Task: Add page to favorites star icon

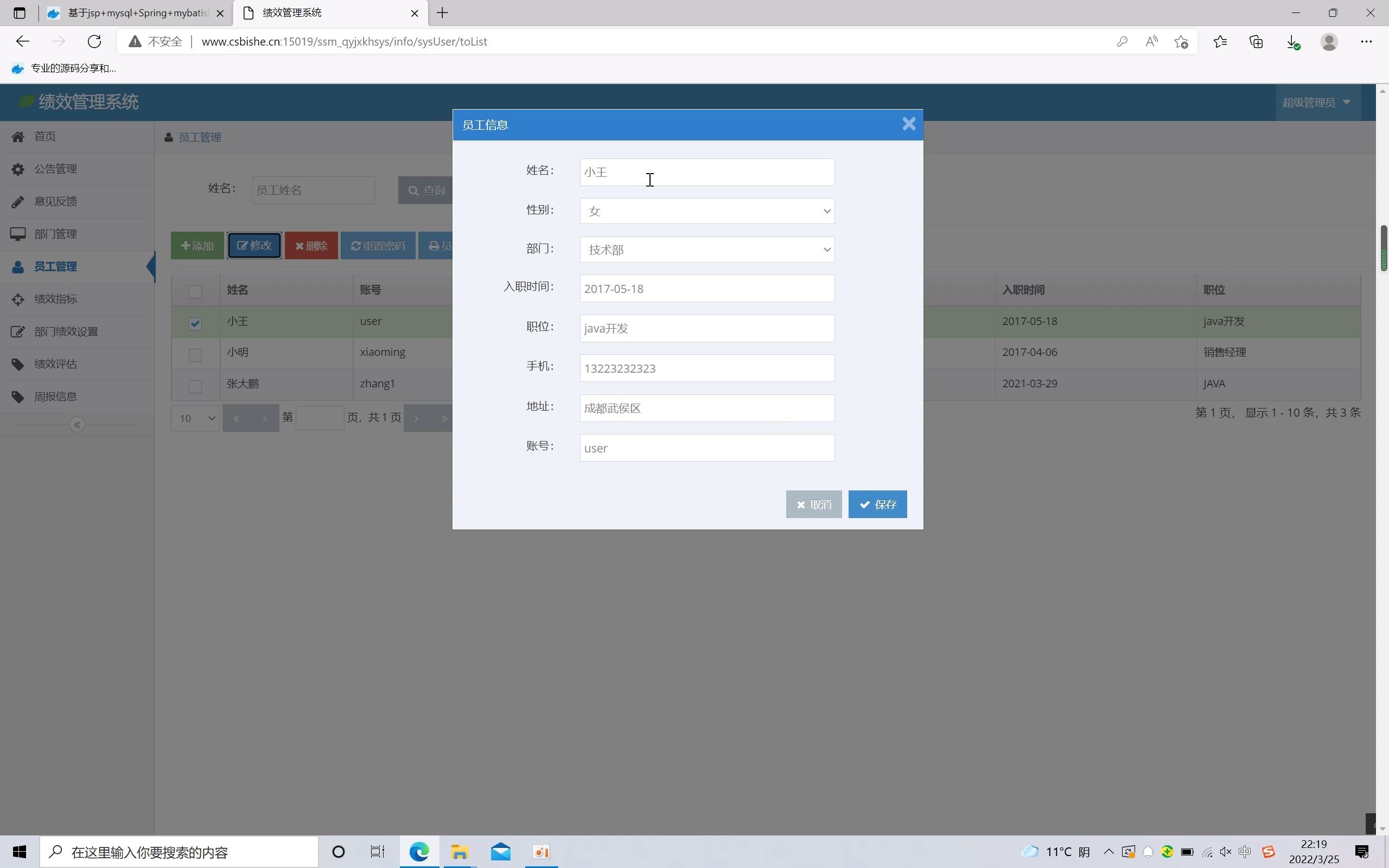Action: click(1181, 41)
